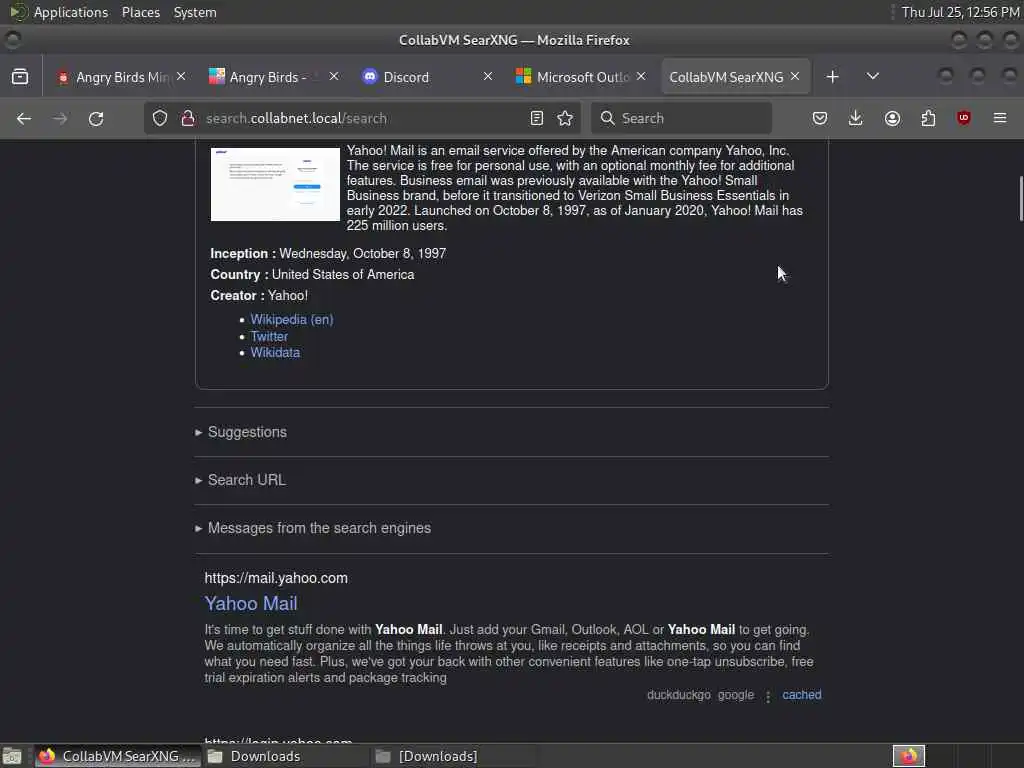Close the CollabVM SearXNG tab
Image resolution: width=1024 pixels, height=768 pixels.
(x=795, y=76)
